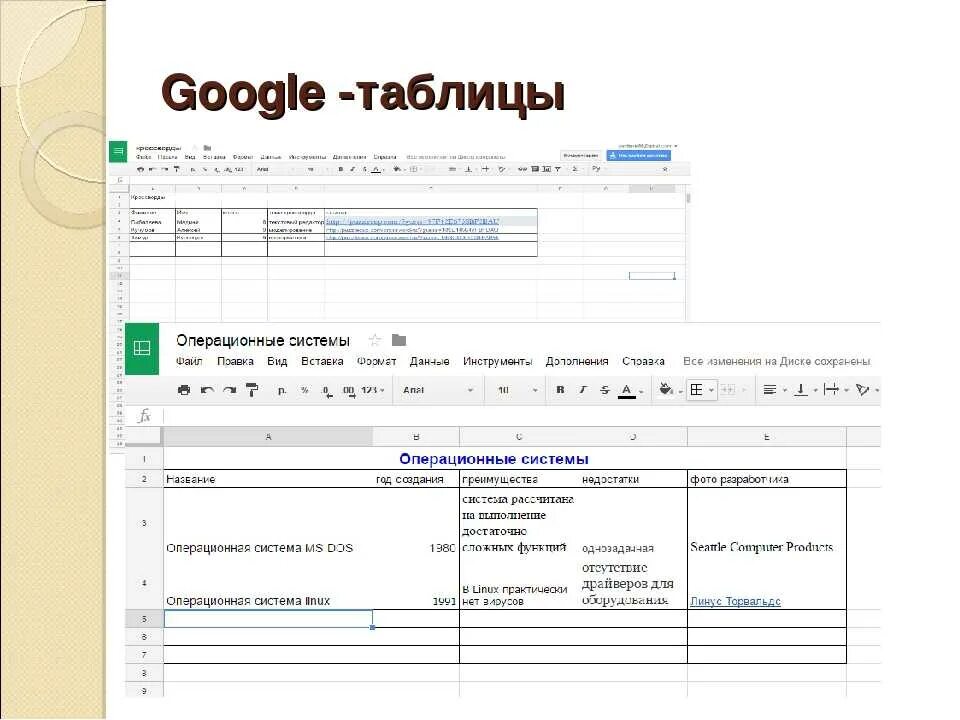Select the 'преимущества' cell
This screenshot has width=960, height=720.
[519, 479]
